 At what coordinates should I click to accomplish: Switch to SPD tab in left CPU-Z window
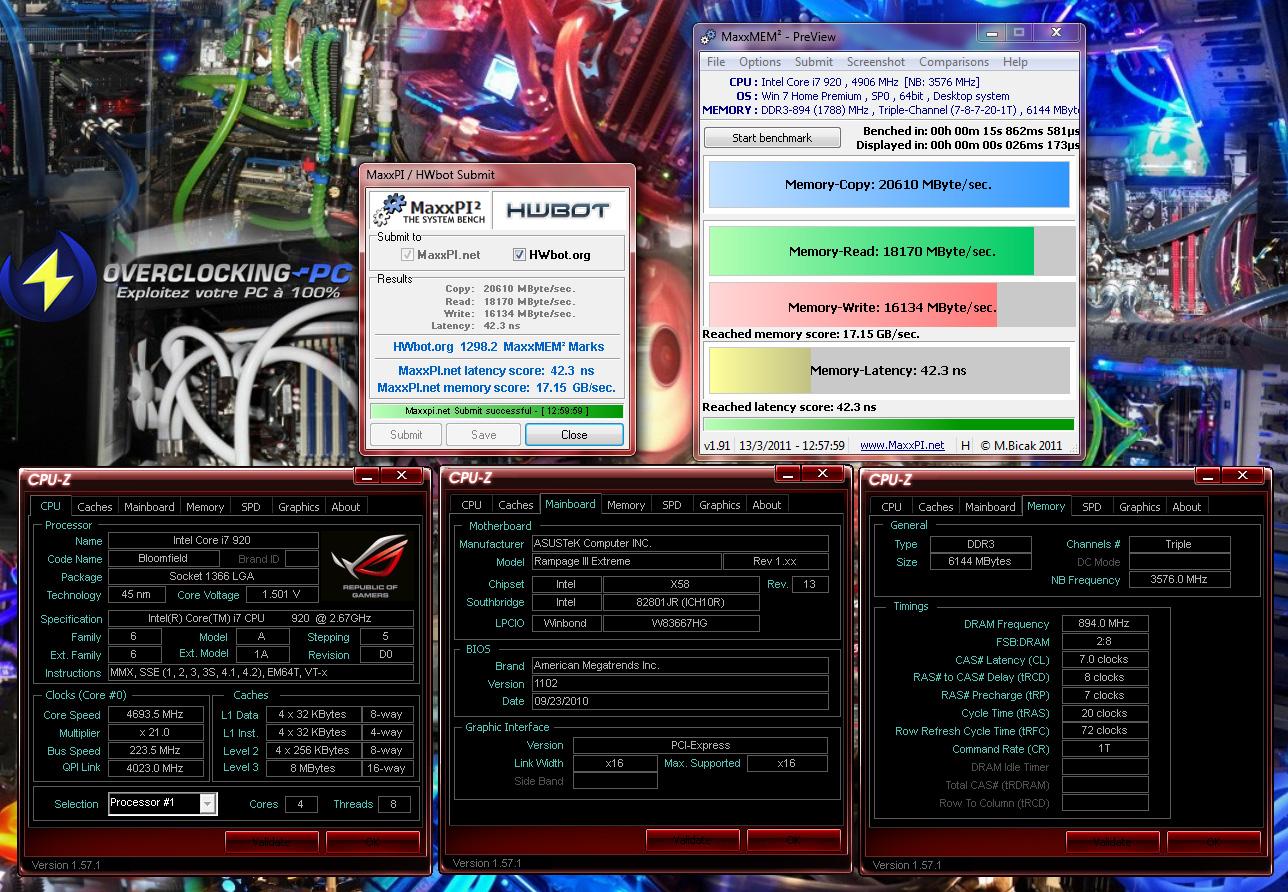[251, 507]
